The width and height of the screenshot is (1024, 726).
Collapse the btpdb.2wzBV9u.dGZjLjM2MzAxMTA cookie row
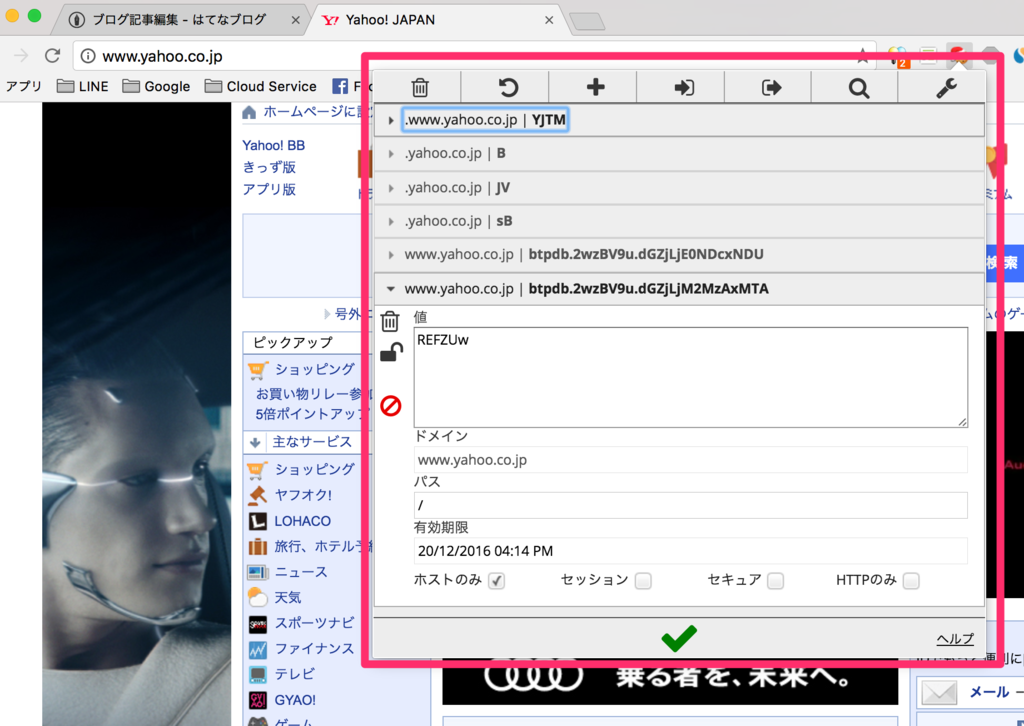pos(679,289)
